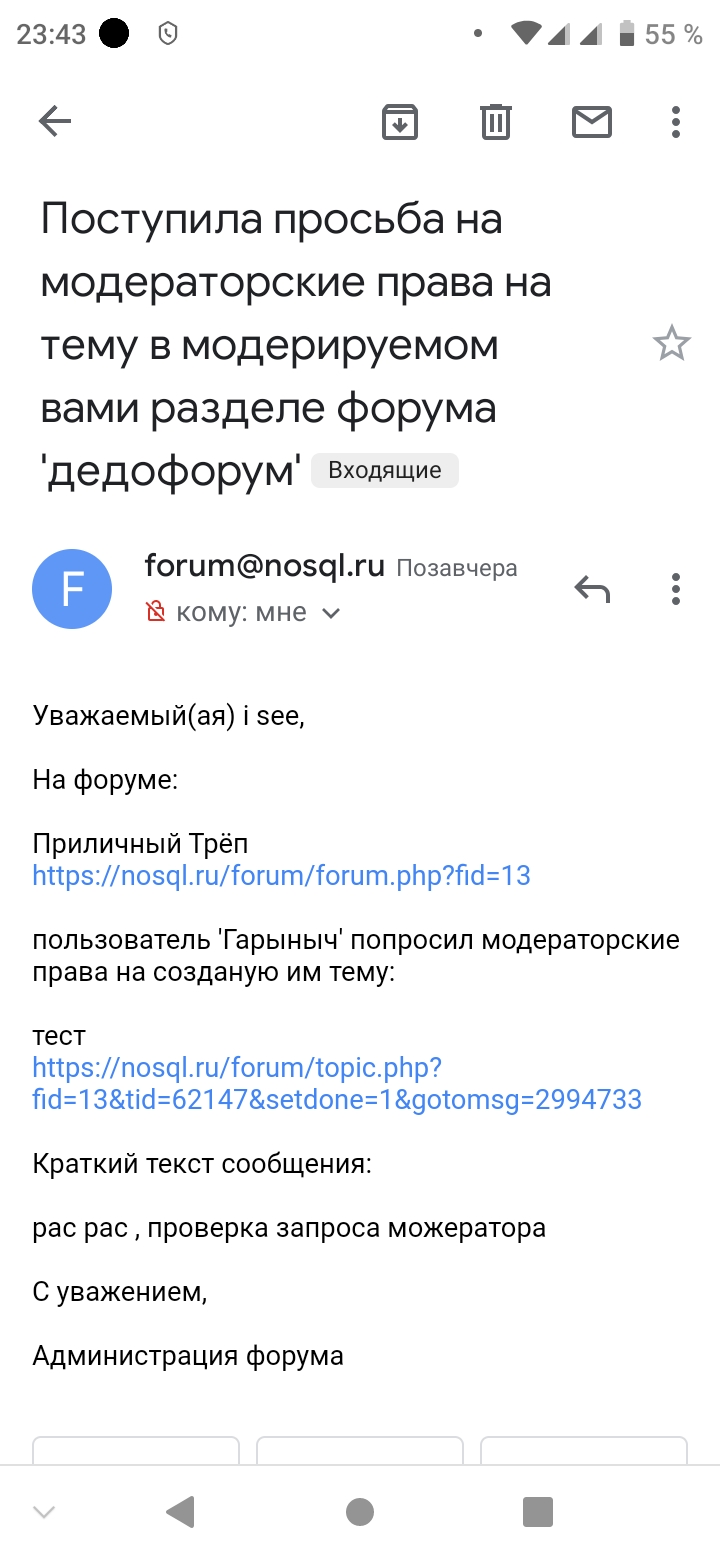Tap the small down chevron in navigation bar

click(x=44, y=1511)
